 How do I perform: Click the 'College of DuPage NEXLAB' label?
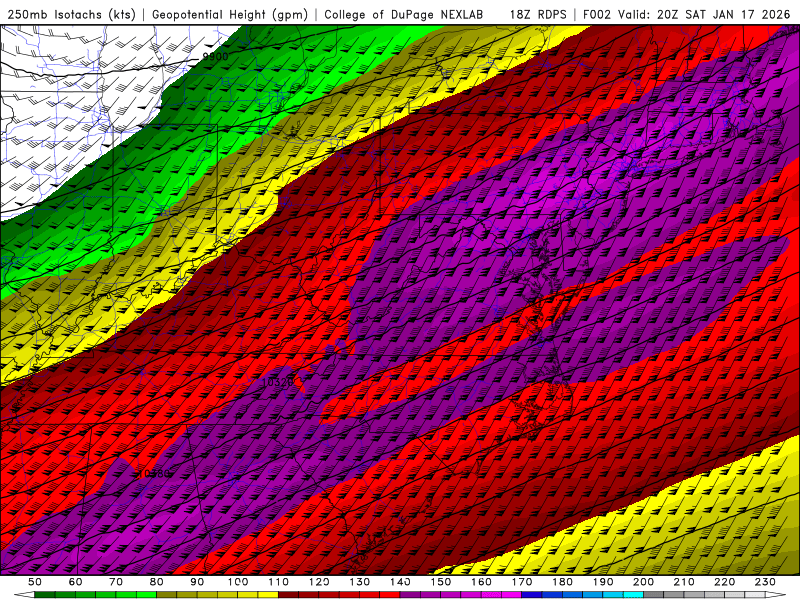403,15
